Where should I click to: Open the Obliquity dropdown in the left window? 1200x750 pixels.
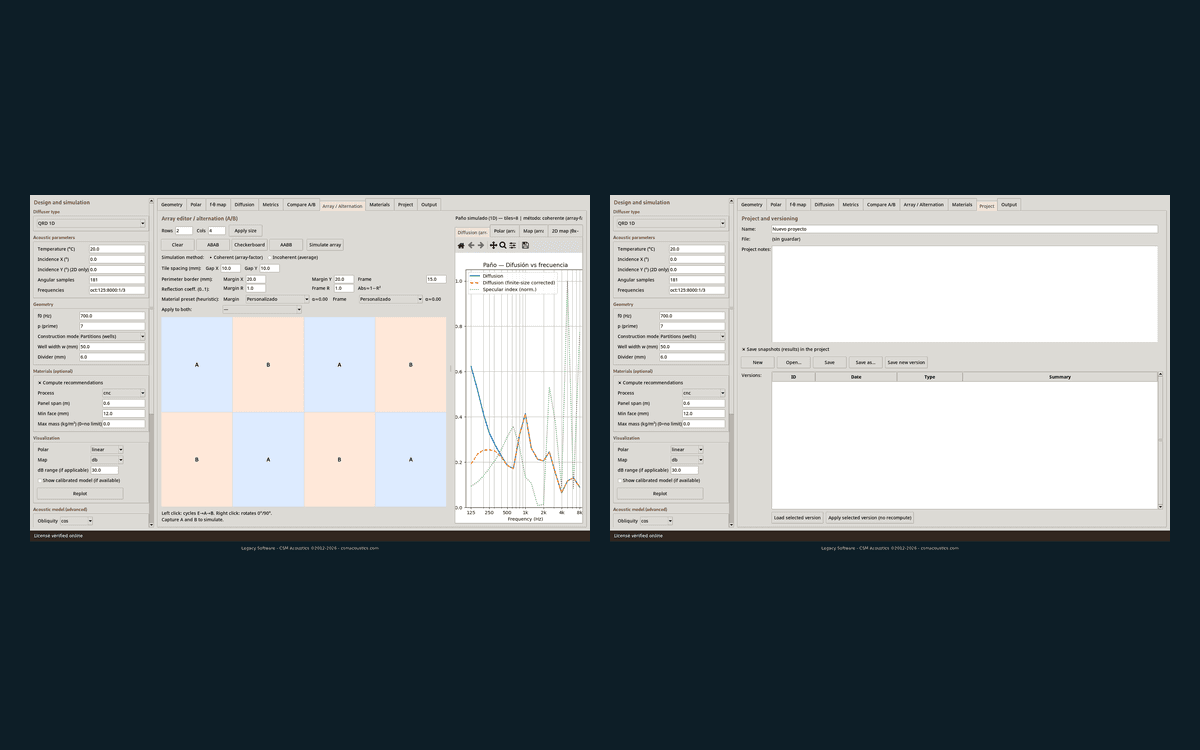pyautogui.click(x=76, y=521)
